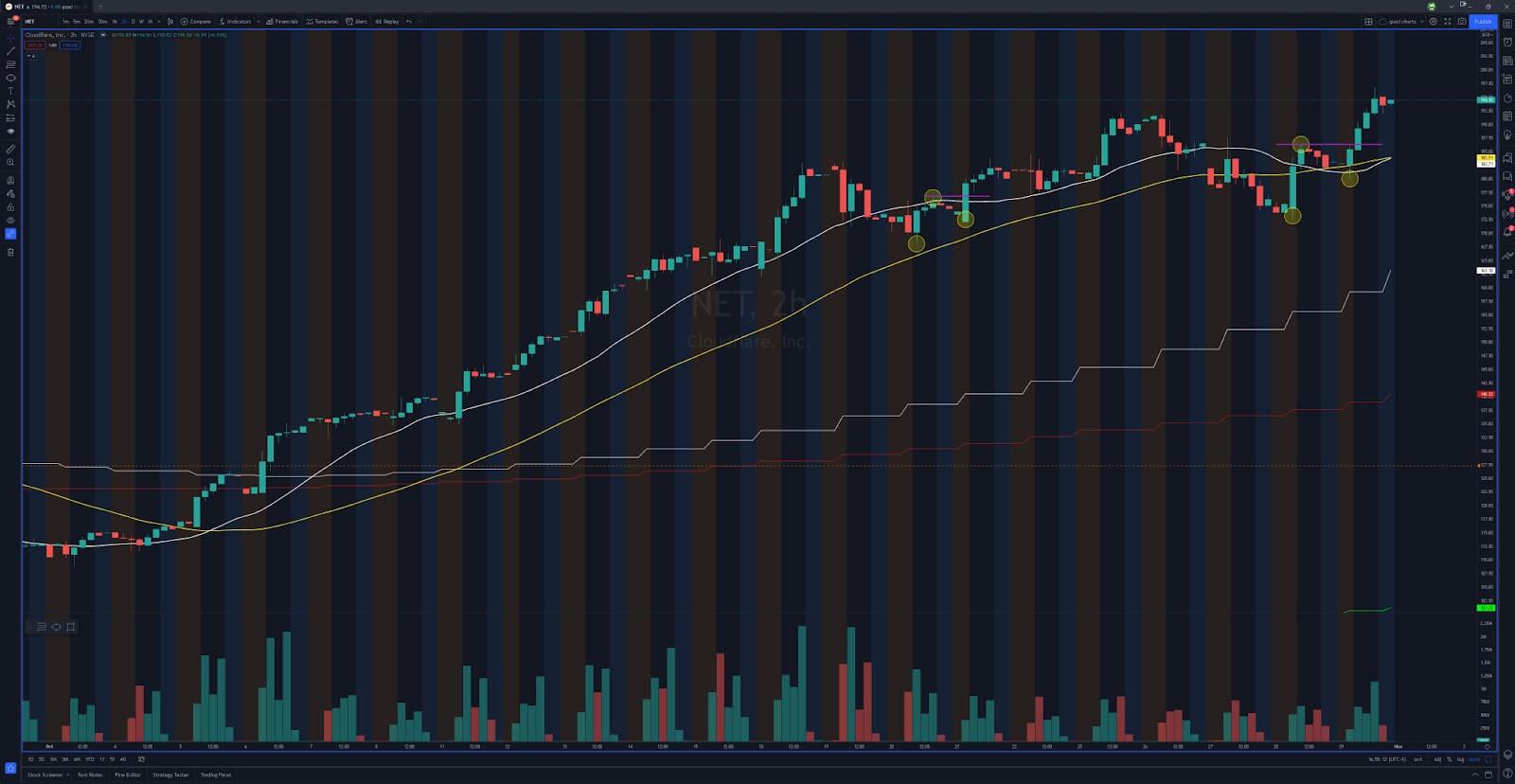1515x784 pixels.
Task: Maximize the bottom panel
Action: pos(1488,775)
